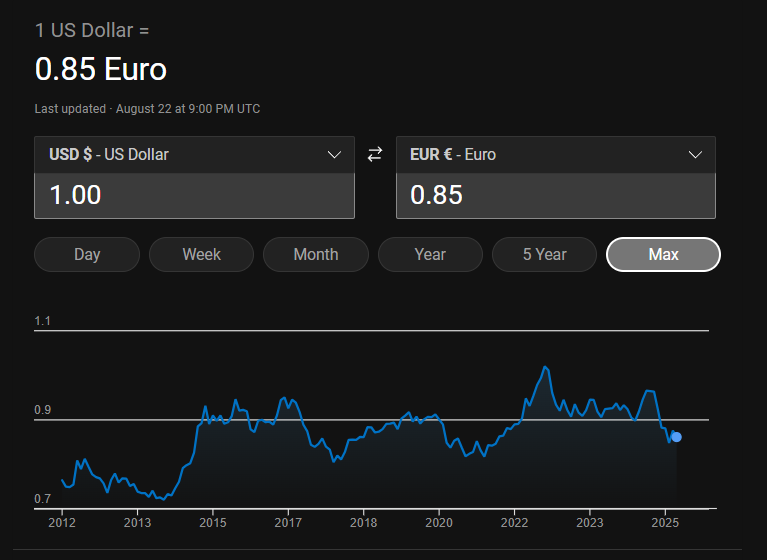Select the Max time range
This screenshot has height=560, width=767.
tap(663, 254)
